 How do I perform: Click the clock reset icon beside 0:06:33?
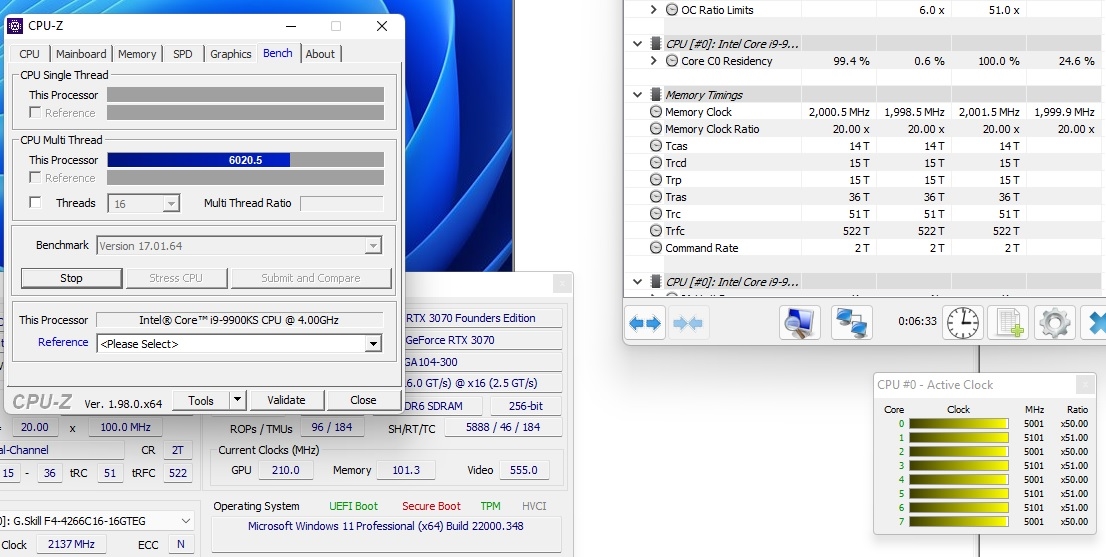[963, 323]
